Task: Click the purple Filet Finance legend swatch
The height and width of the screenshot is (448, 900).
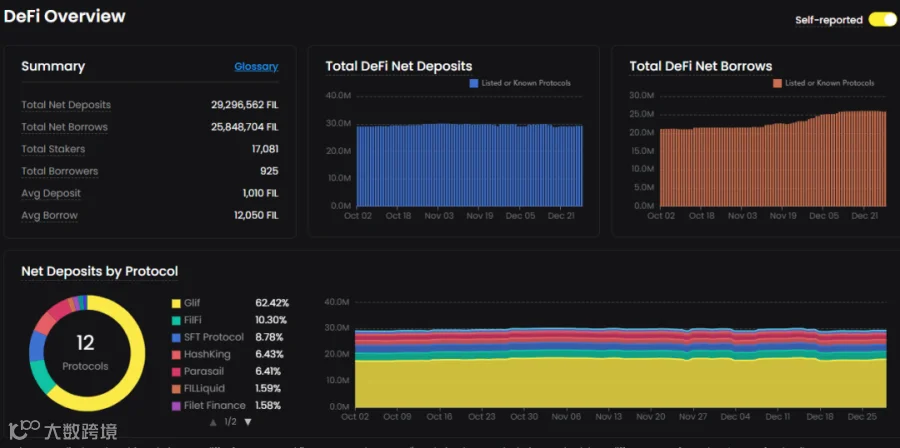Action: click(176, 406)
